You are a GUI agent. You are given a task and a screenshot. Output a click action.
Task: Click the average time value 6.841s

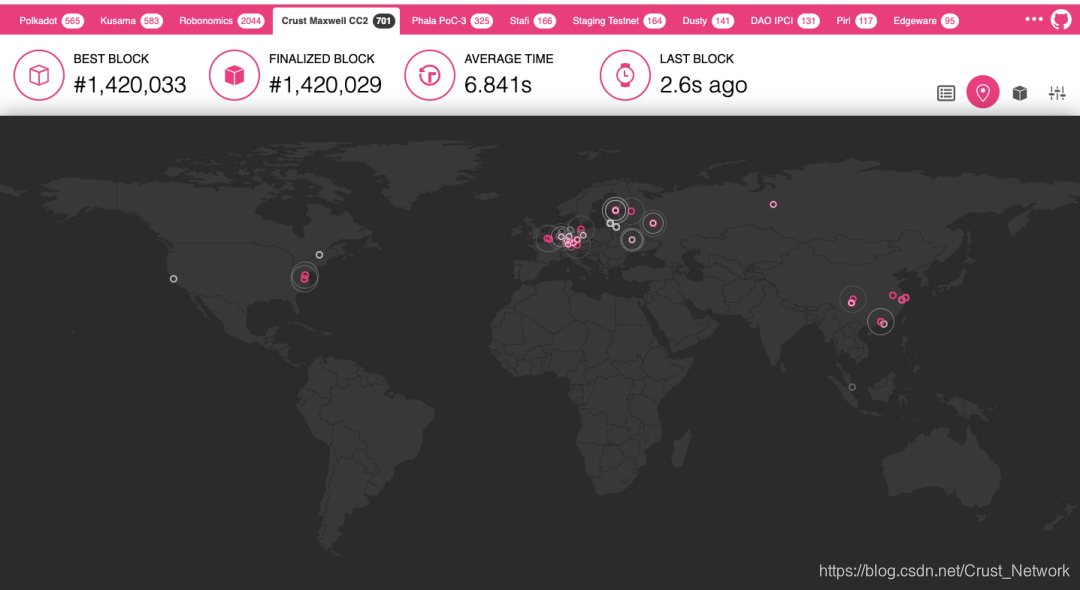coord(498,85)
